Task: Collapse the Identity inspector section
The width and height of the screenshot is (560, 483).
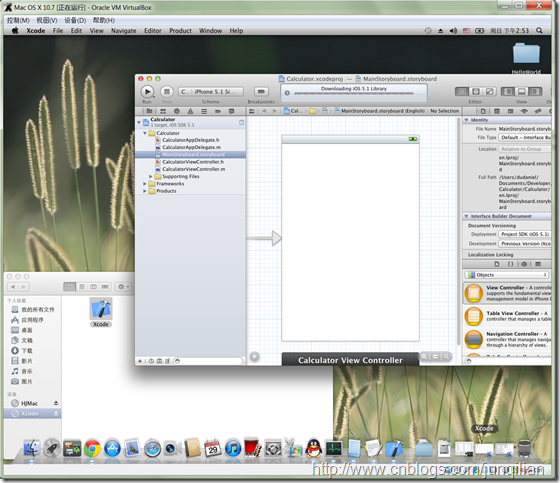Action: pos(466,120)
